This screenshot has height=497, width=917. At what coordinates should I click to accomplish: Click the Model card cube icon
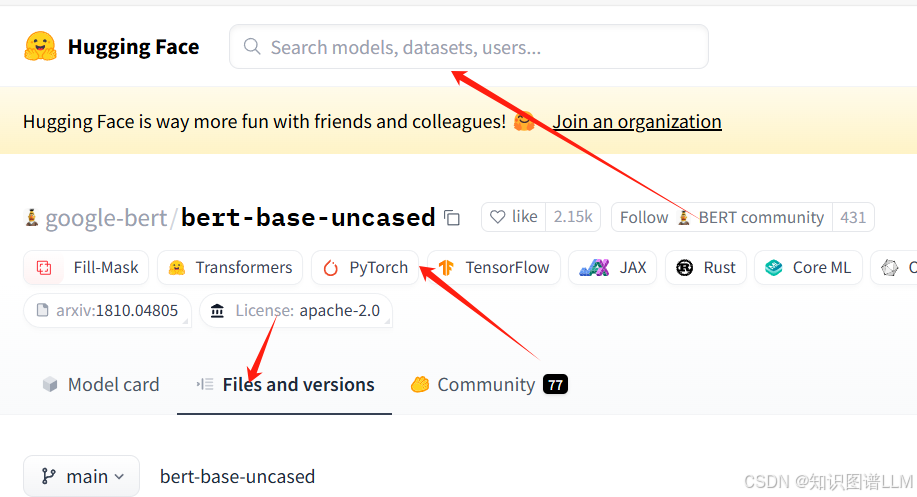pyautogui.click(x=50, y=385)
